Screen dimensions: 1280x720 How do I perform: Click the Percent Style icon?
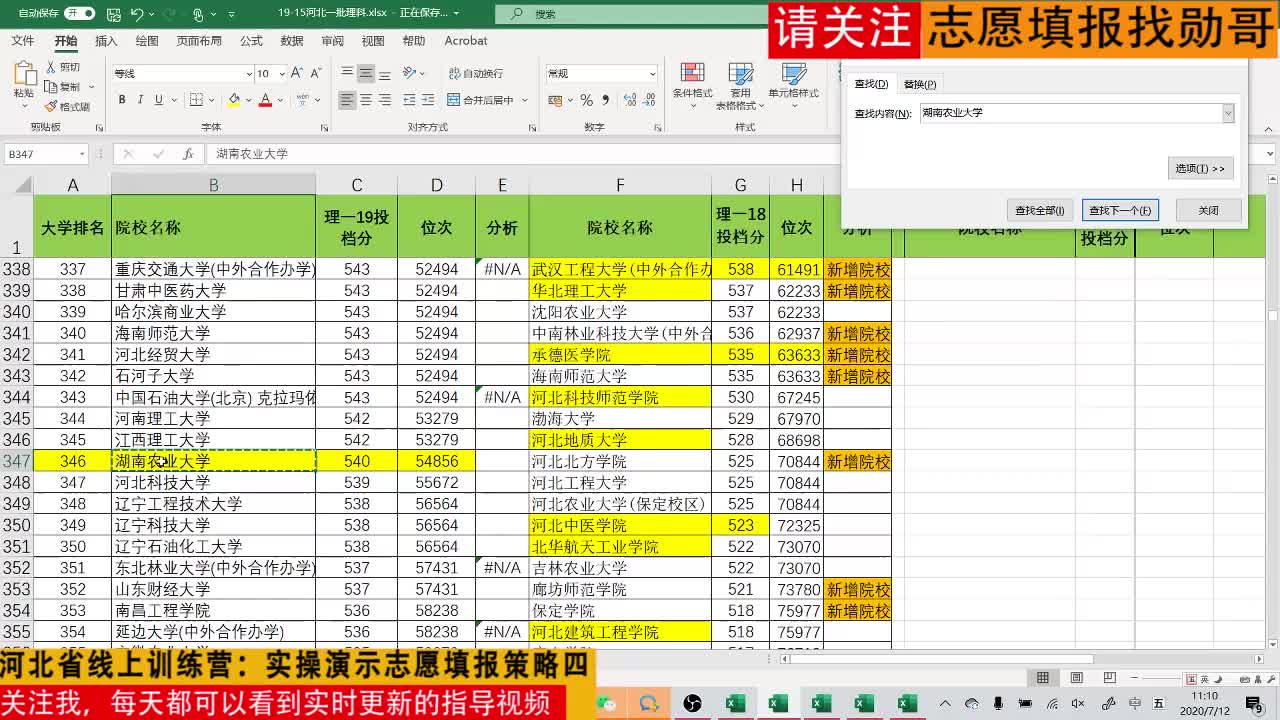pyautogui.click(x=587, y=100)
